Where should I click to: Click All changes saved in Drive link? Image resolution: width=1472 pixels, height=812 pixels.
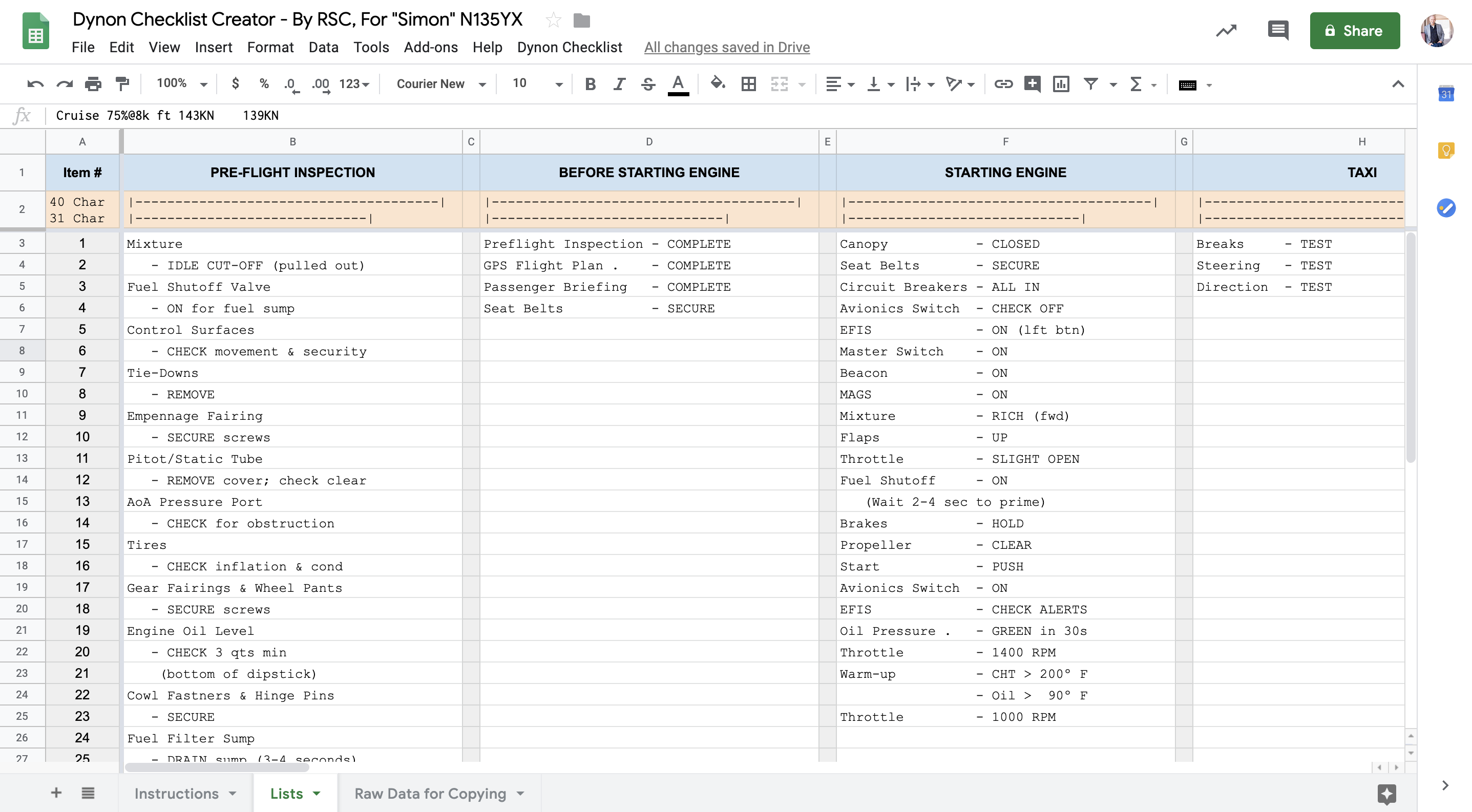pos(726,48)
